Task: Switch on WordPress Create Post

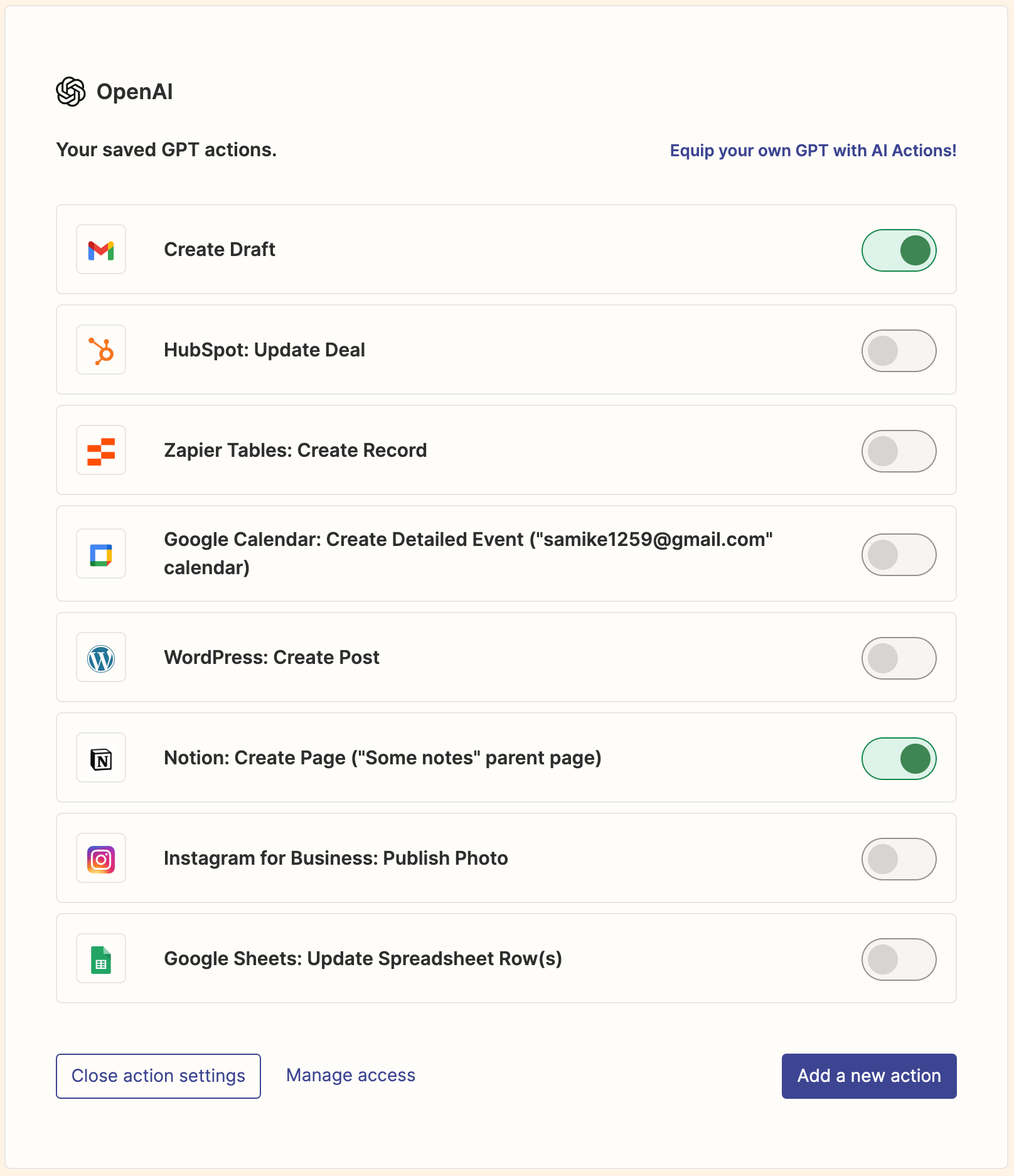Action: 899,658
